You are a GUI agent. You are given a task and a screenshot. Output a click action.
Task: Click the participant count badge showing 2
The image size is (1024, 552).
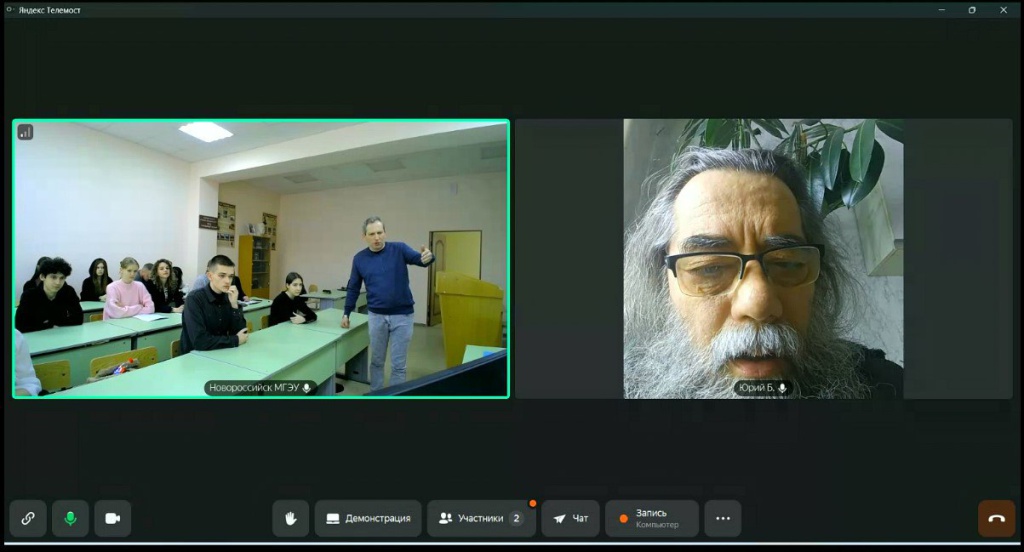[516, 518]
